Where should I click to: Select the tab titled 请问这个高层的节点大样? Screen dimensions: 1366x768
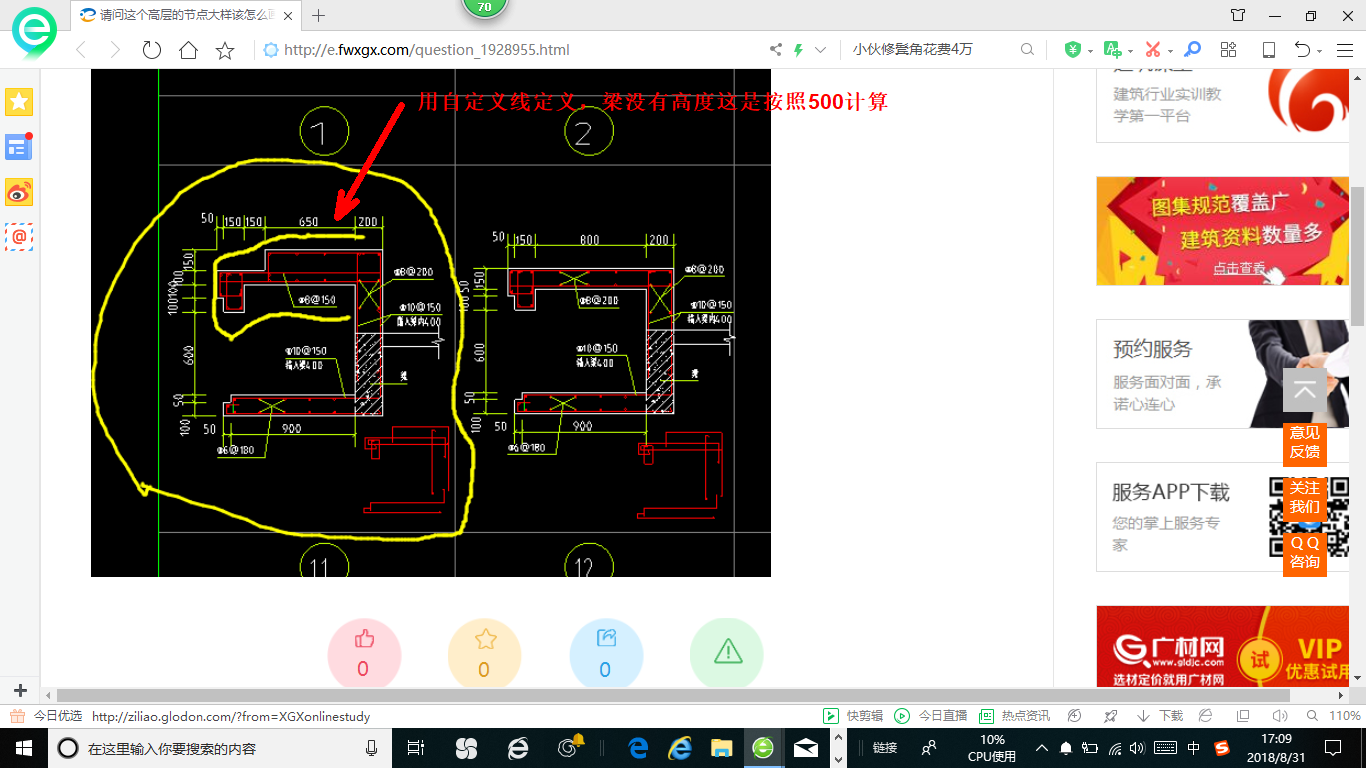[185, 16]
